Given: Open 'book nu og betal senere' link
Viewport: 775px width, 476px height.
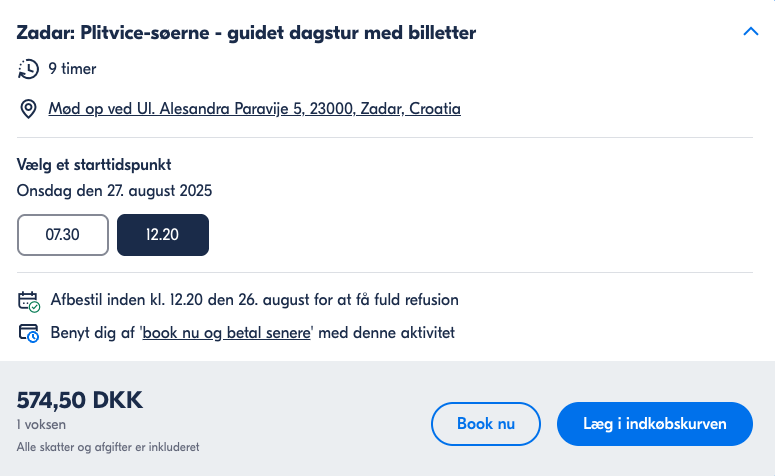Looking at the screenshot, I should click(226, 333).
